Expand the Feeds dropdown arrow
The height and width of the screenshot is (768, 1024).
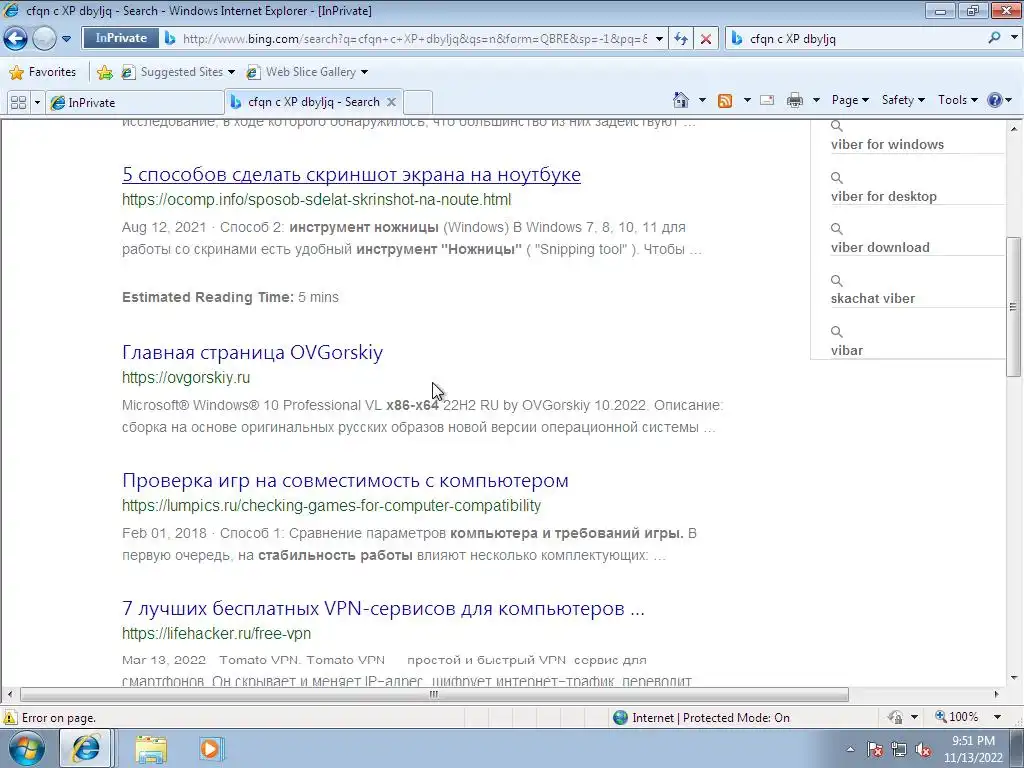(747, 100)
